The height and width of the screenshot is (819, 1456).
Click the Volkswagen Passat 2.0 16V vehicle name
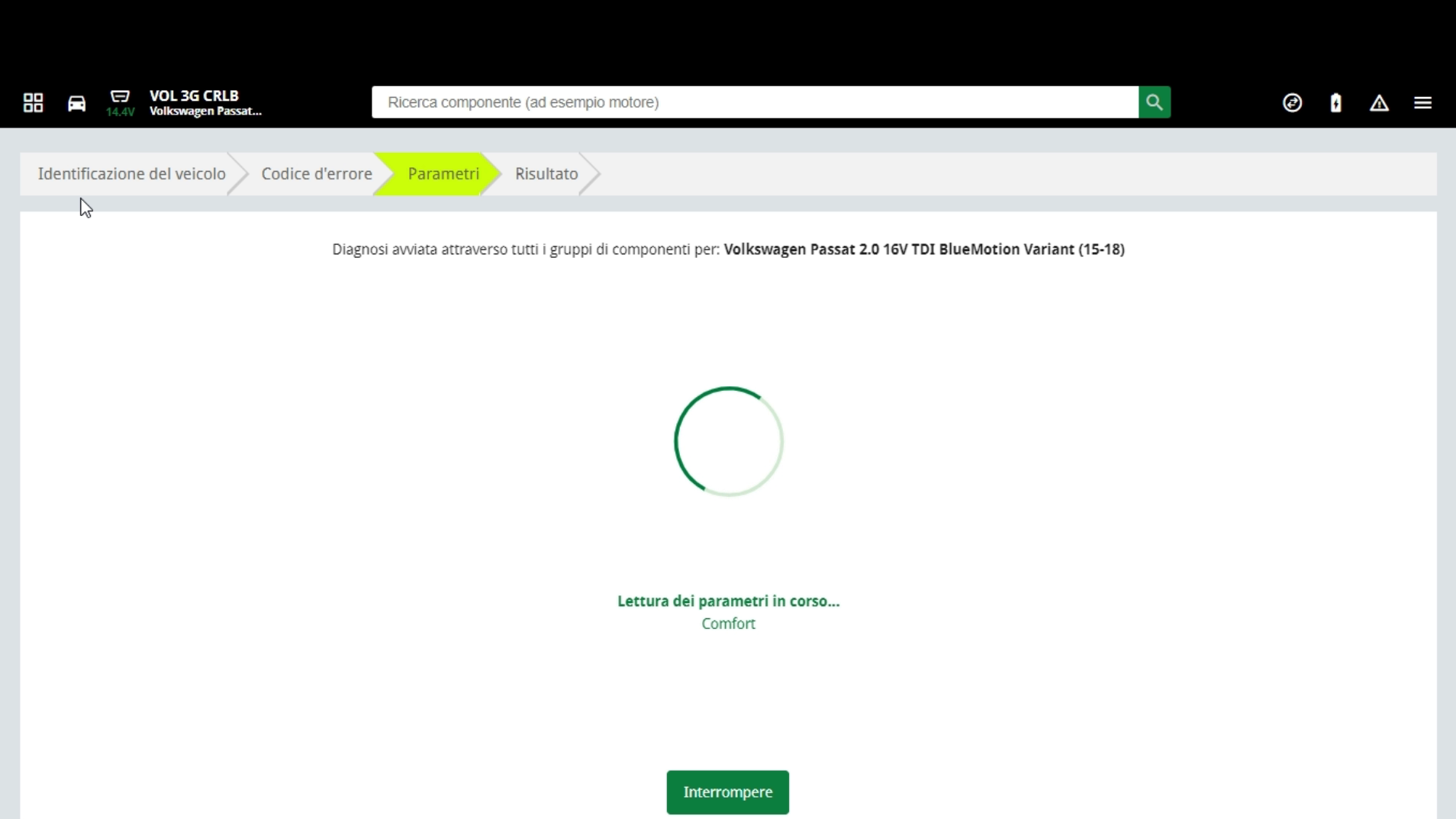(924, 250)
